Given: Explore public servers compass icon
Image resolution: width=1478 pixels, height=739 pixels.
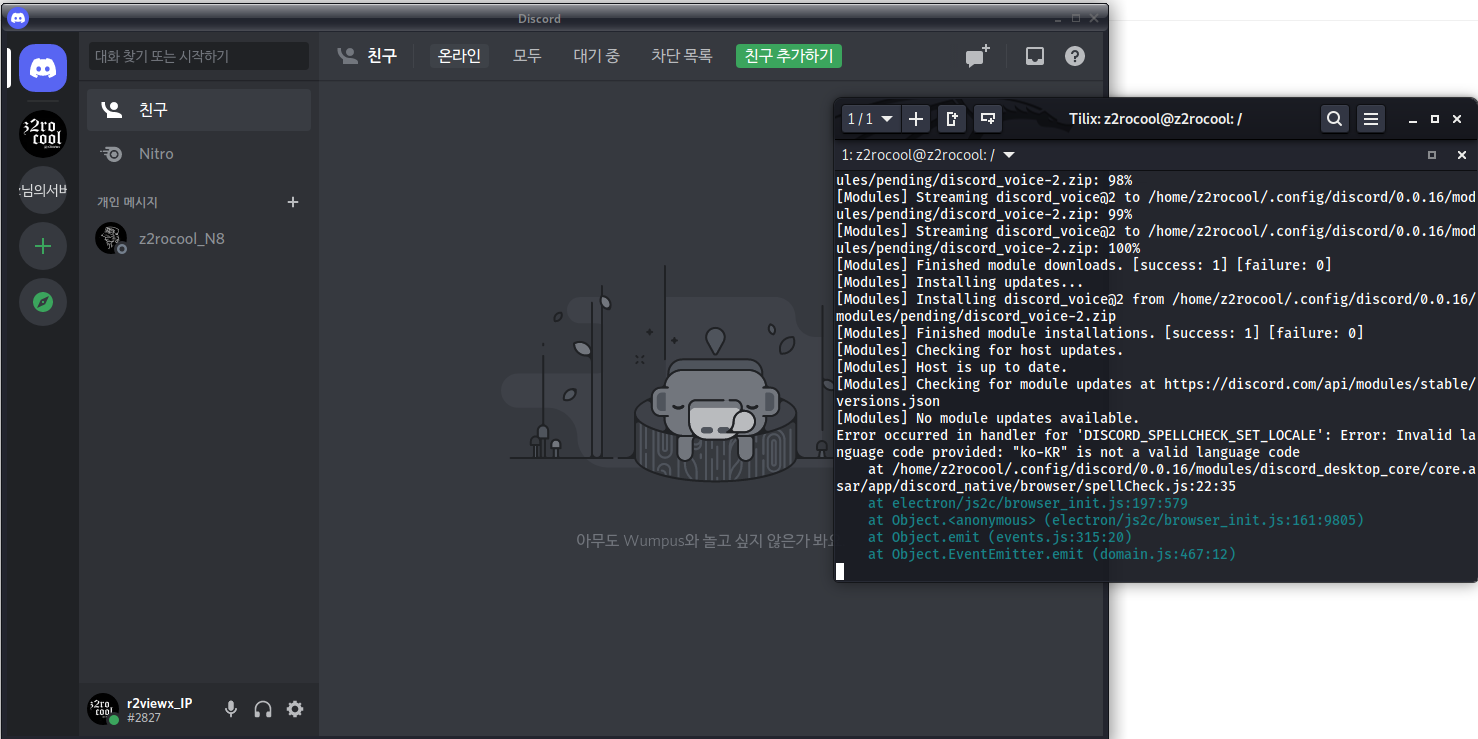Looking at the screenshot, I should point(43,302).
